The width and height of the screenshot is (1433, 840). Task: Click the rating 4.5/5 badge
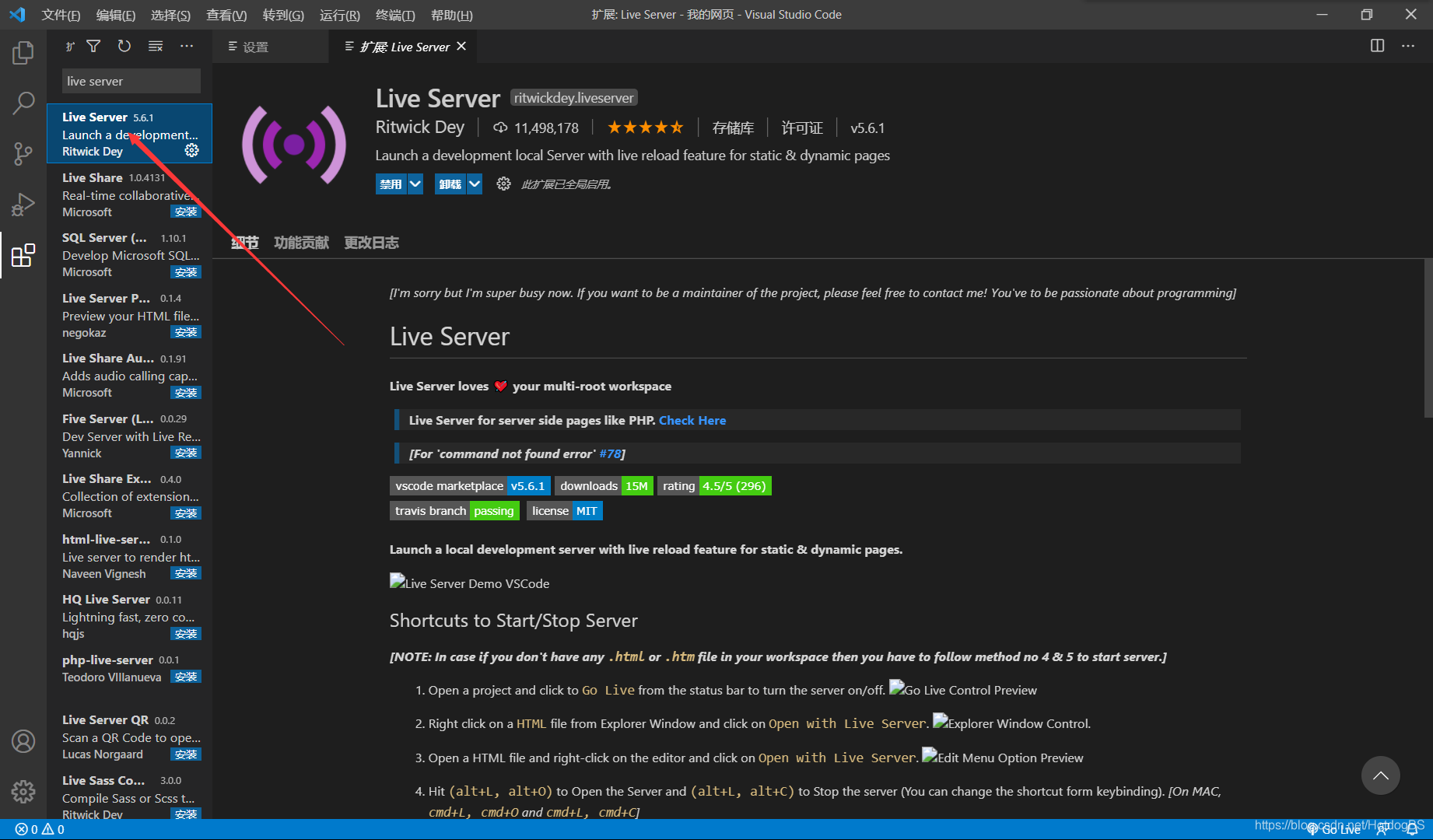(714, 486)
